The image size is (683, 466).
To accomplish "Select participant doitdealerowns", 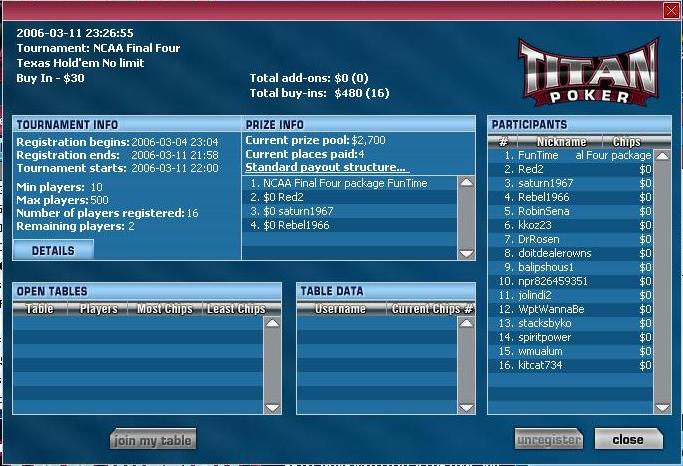I will 571,253.
